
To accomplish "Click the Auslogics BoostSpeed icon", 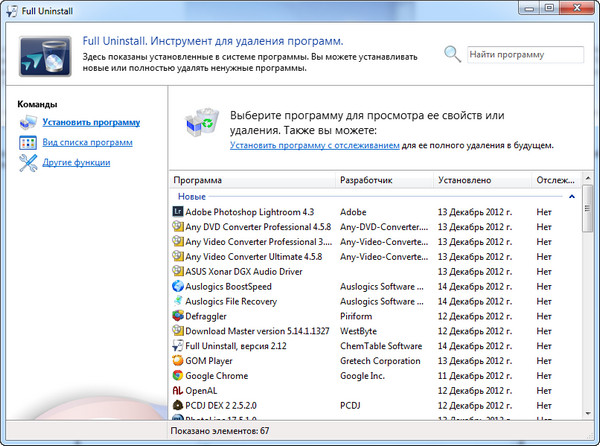I will 177,286.
